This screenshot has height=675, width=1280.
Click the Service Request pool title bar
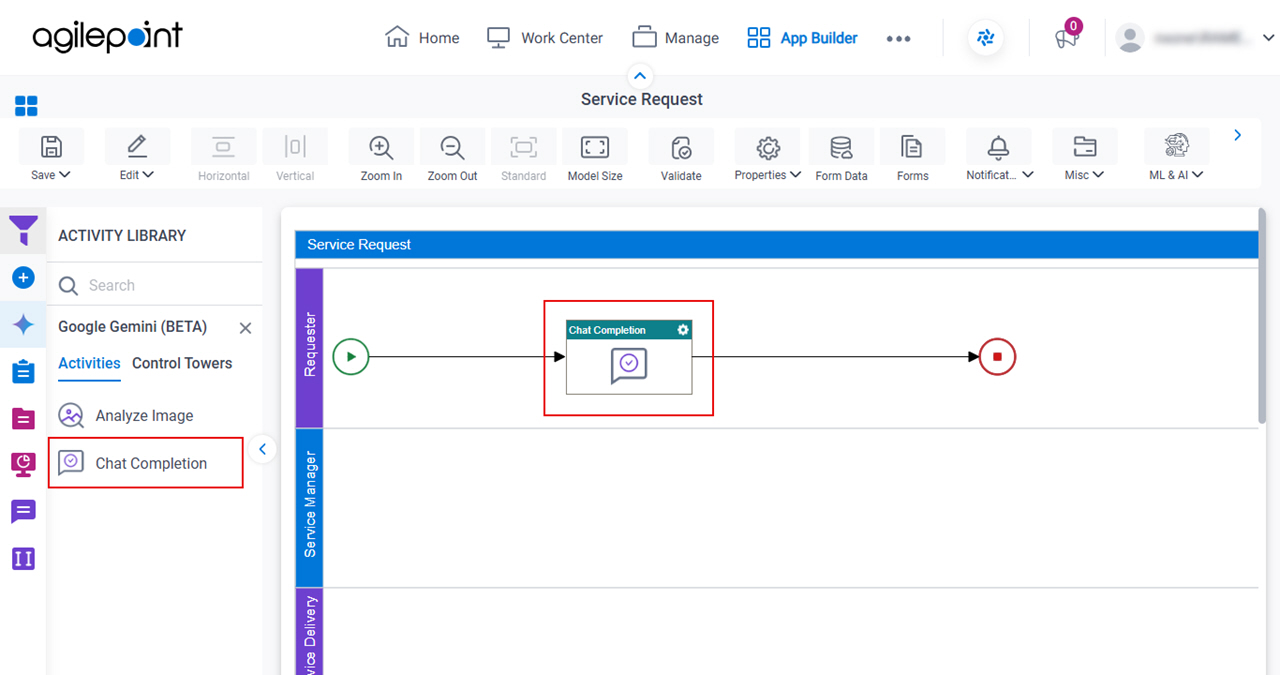(777, 245)
